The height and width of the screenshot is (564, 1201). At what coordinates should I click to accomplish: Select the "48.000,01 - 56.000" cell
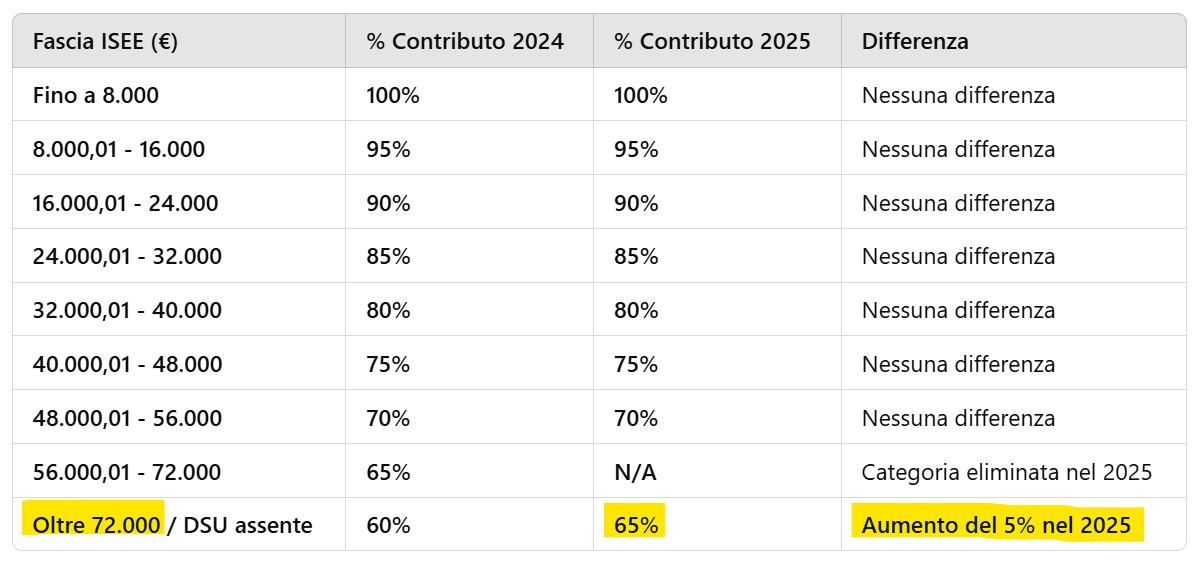point(127,418)
